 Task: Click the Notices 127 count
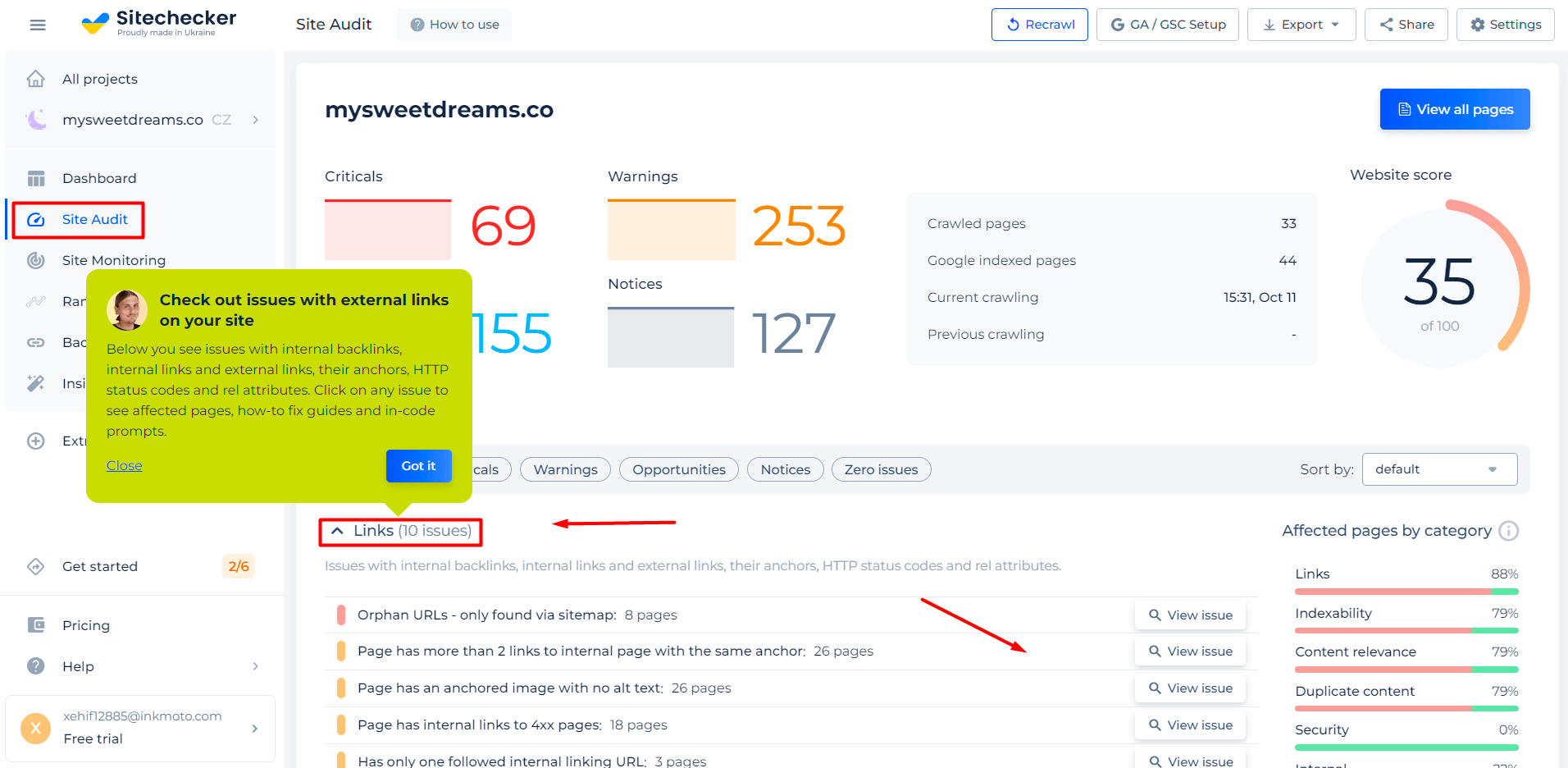tap(794, 334)
